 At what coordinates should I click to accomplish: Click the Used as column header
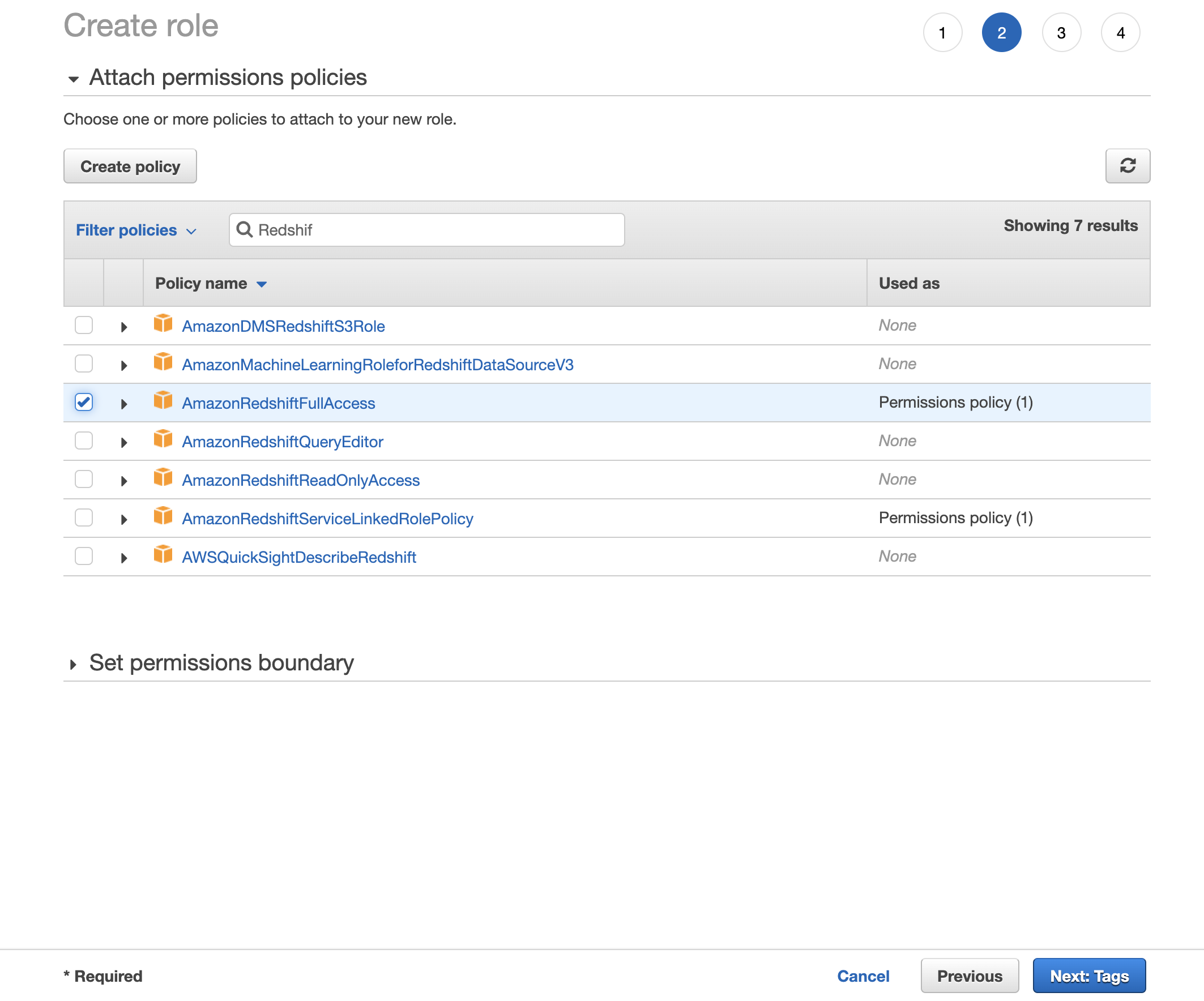point(910,283)
